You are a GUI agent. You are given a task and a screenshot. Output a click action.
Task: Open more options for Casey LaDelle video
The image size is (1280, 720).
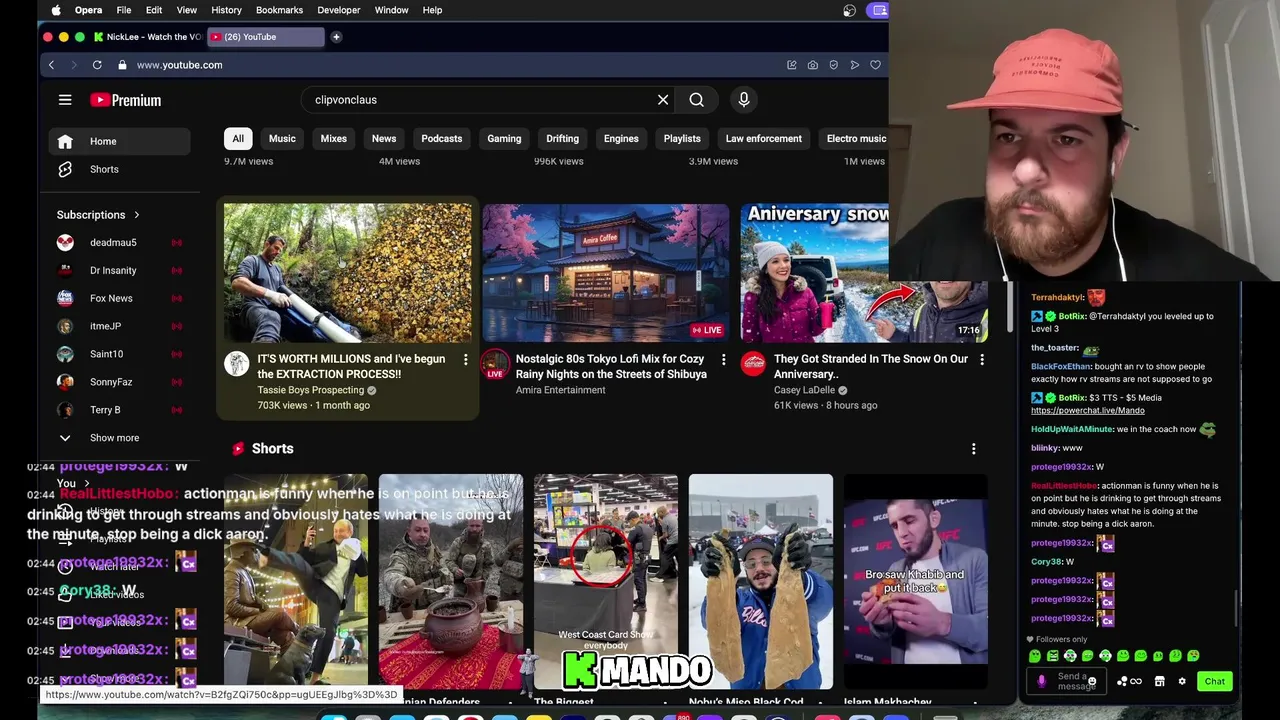(x=981, y=359)
